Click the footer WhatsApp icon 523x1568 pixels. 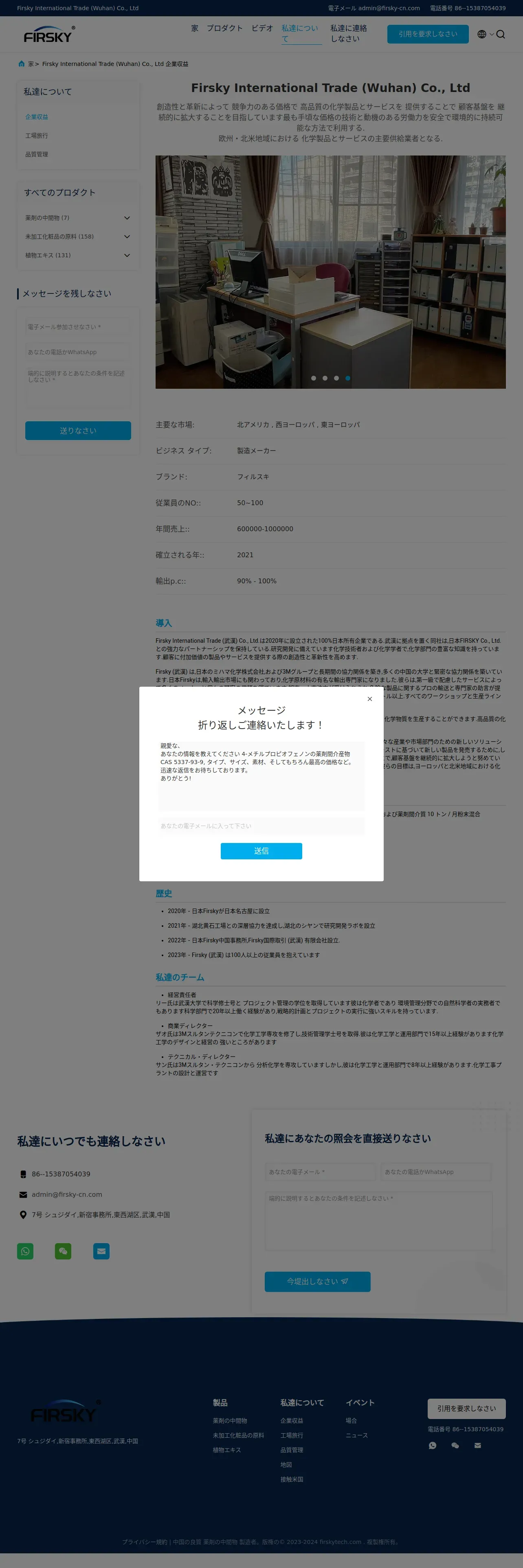pos(432,1445)
